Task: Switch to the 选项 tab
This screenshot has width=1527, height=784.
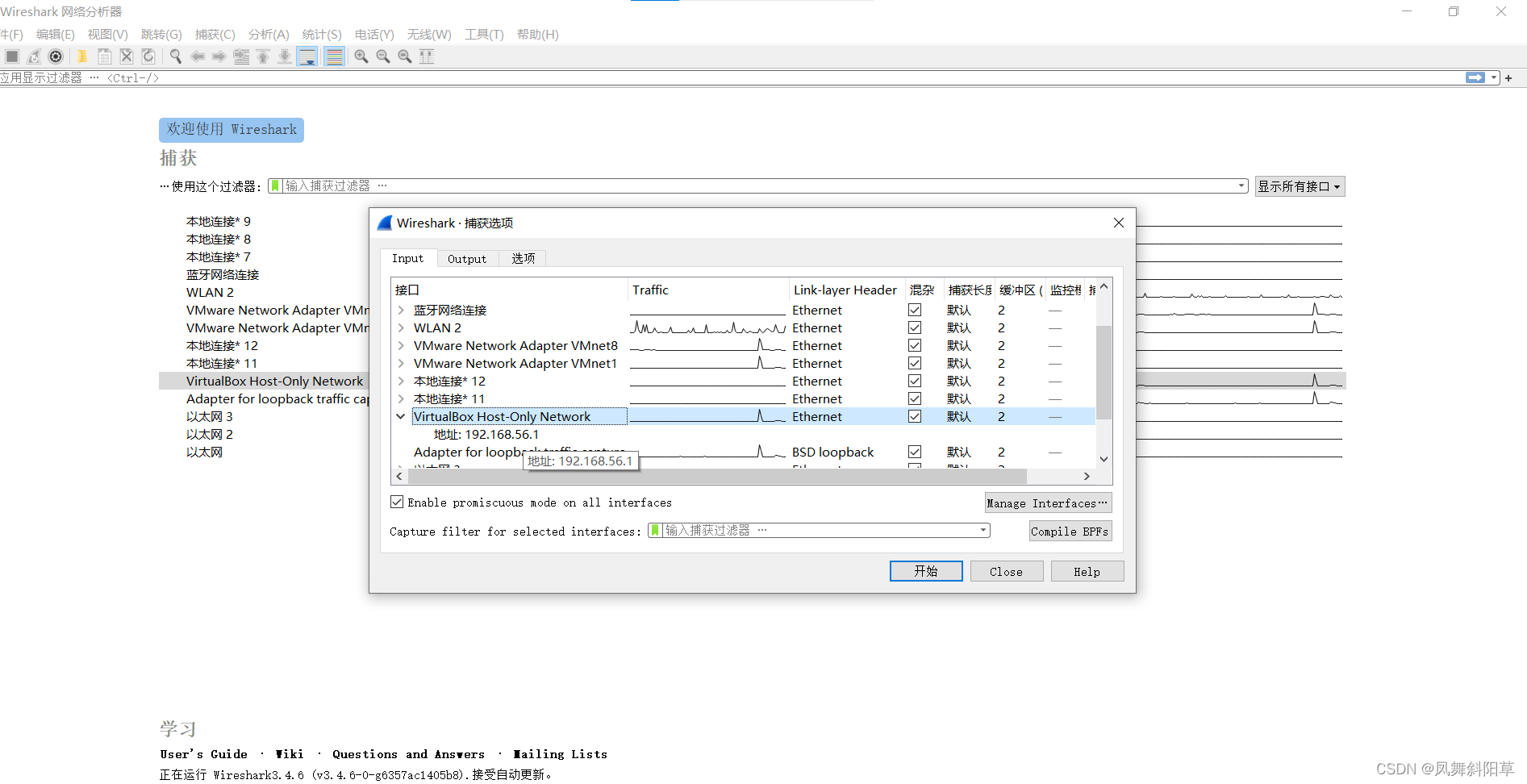Action: 523,259
